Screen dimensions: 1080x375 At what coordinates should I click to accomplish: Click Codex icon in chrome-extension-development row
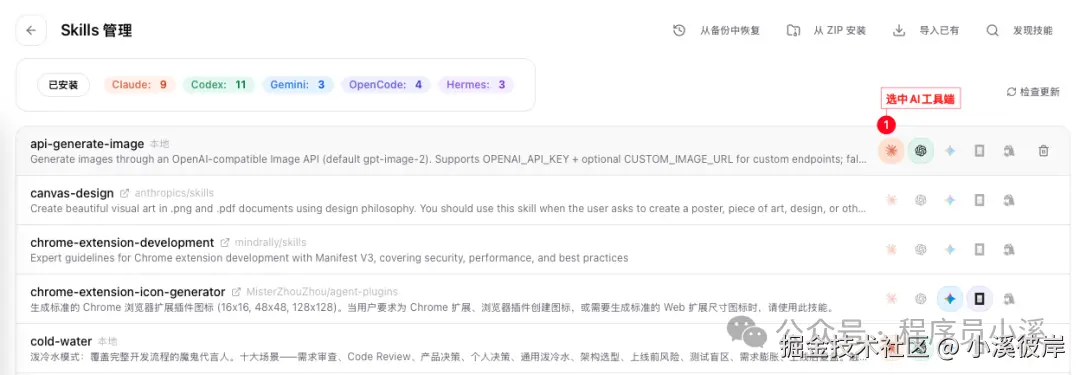920,250
